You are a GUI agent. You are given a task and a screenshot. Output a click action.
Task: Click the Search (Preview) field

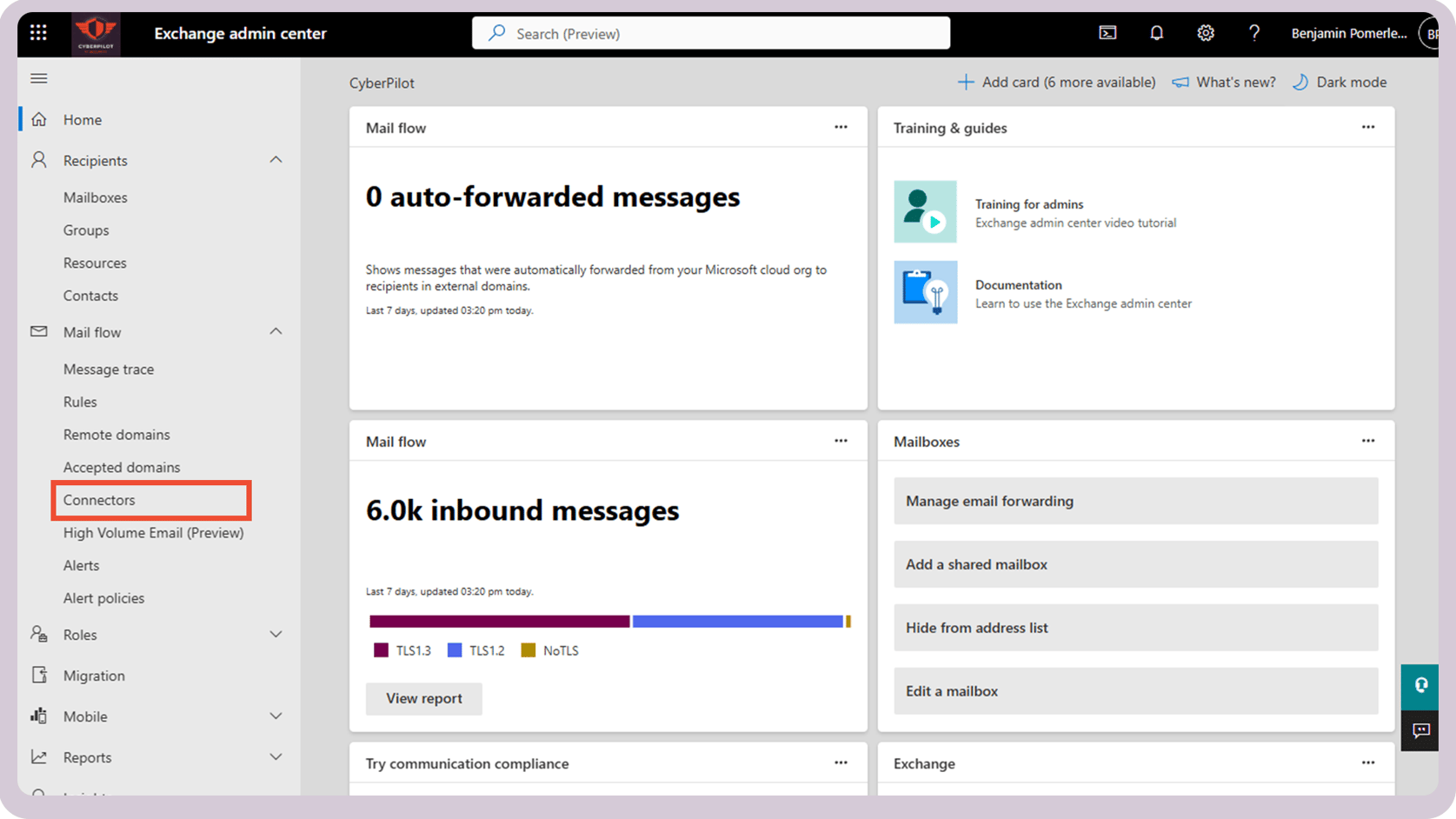[x=711, y=34]
